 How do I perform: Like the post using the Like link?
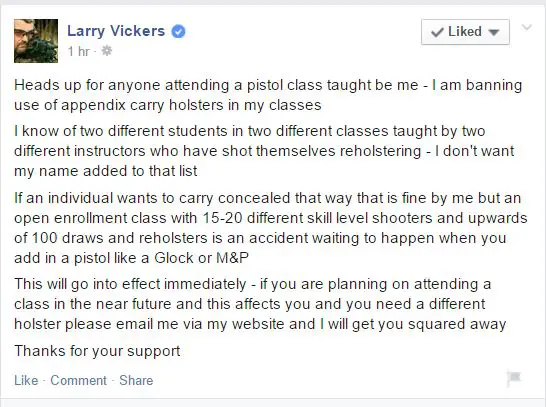[26, 380]
